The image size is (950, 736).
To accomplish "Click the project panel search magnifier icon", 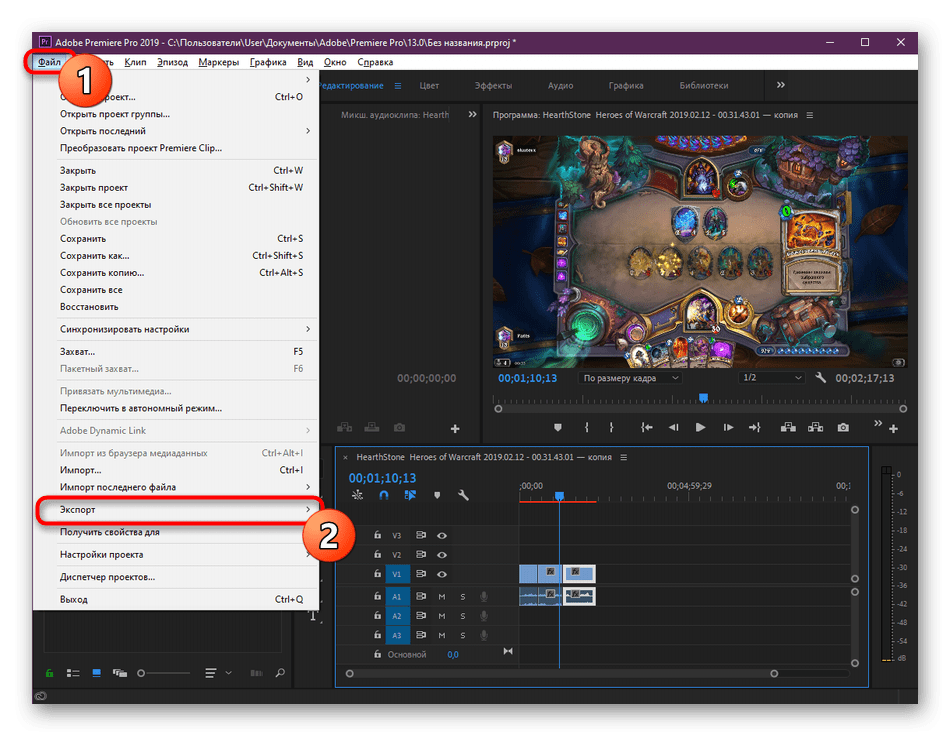I will 280,673.
